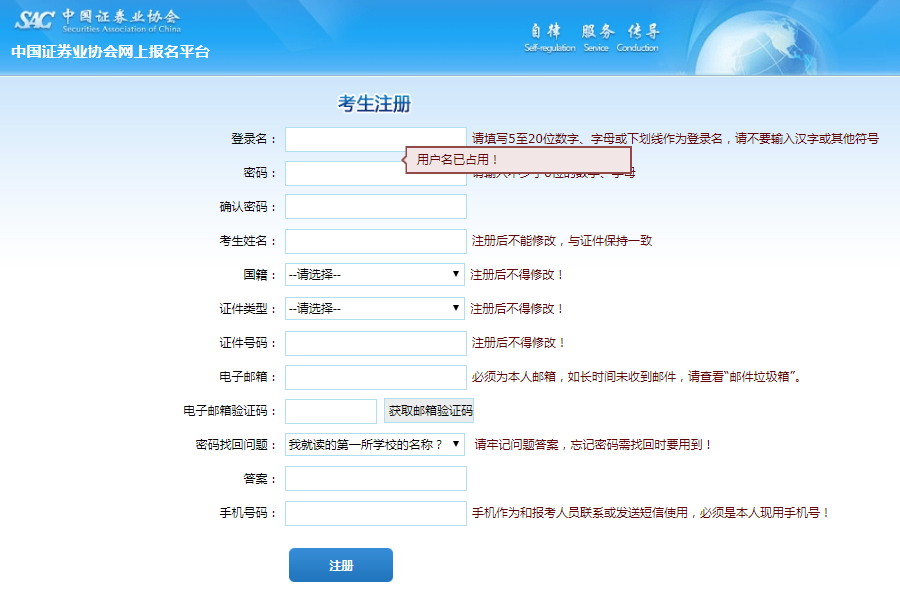Click the 考生注册 page heading
The height and width of the screenshot is (590, 900).
[374, 105]
